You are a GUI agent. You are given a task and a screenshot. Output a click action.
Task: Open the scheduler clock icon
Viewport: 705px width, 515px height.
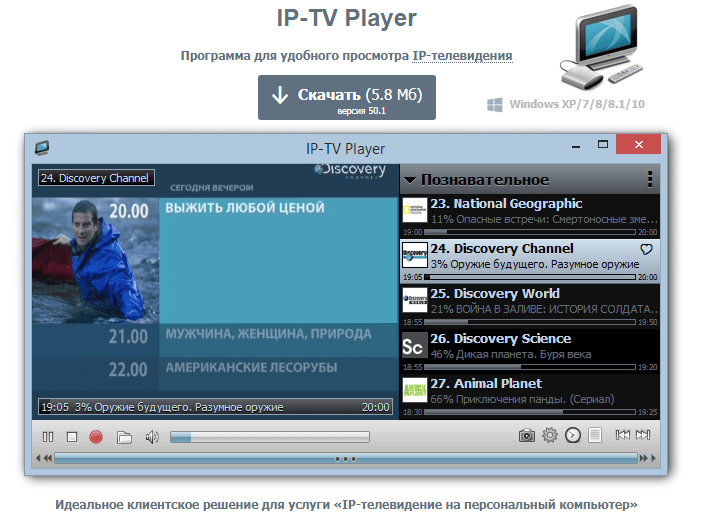[x=572, y=435]
